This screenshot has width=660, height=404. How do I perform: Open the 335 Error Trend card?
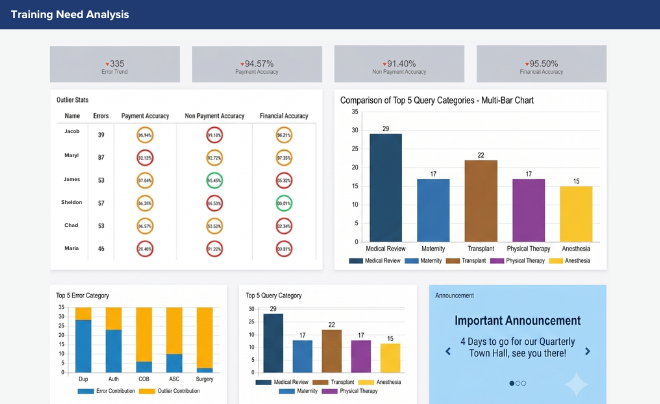tap(115, 64)
